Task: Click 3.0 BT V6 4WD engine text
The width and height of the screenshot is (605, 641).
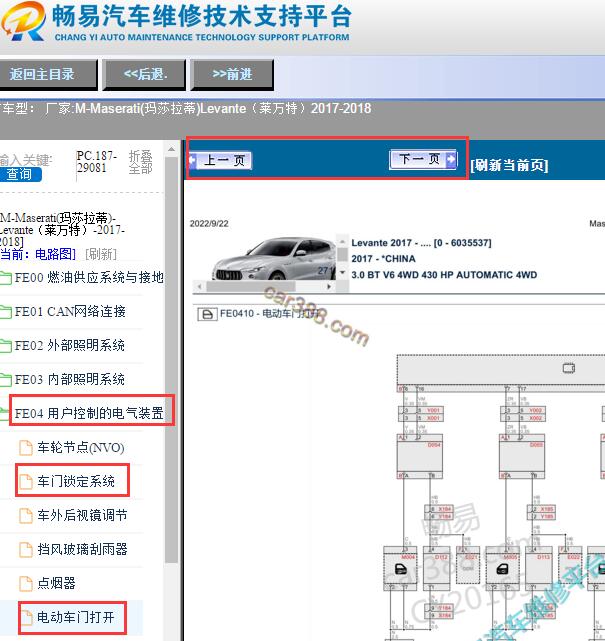Action: pyautogui.click(x=444, y=275)
